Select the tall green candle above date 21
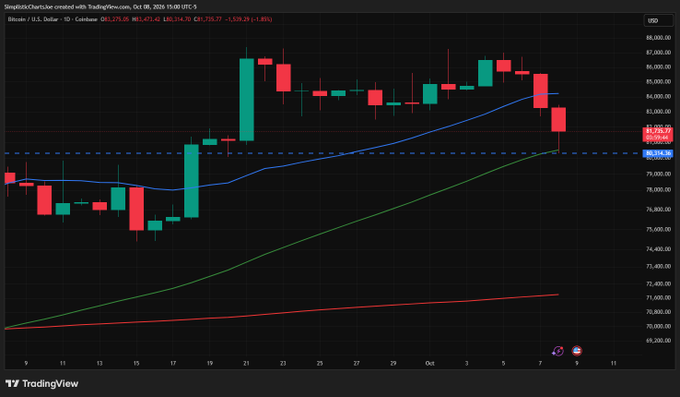The image size is (680, 397). click(x=247, y=100)
